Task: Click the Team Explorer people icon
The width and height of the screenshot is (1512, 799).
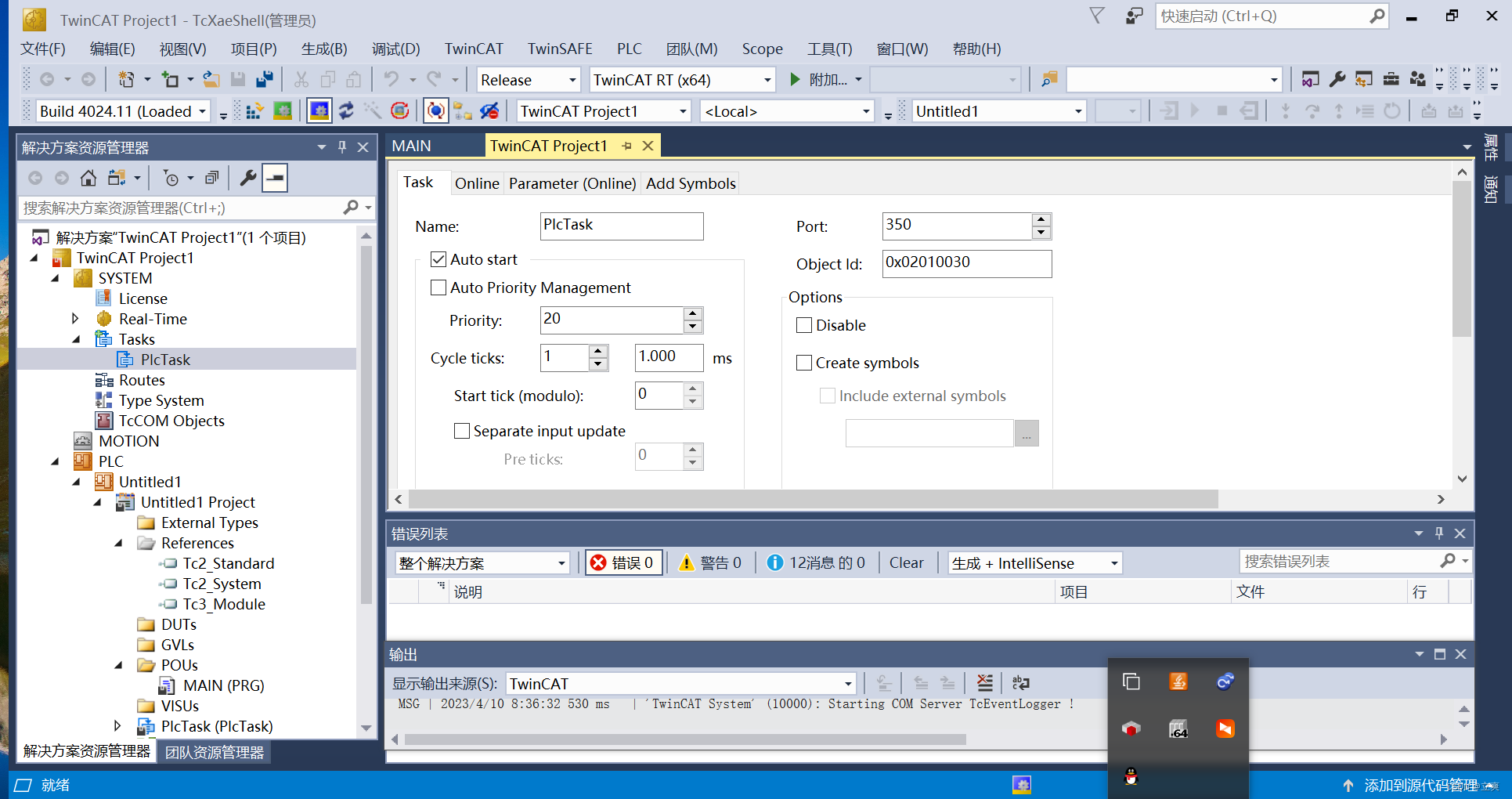Action: (x=1418, y=79)
